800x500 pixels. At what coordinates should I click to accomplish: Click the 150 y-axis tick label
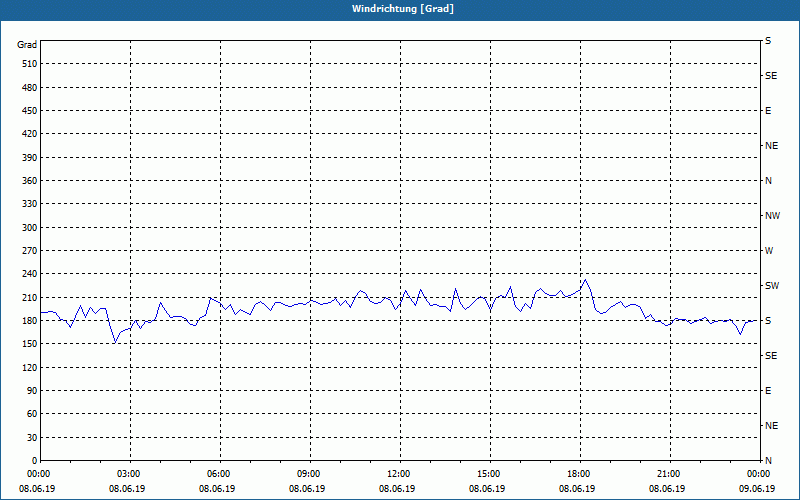pos(30,344)
